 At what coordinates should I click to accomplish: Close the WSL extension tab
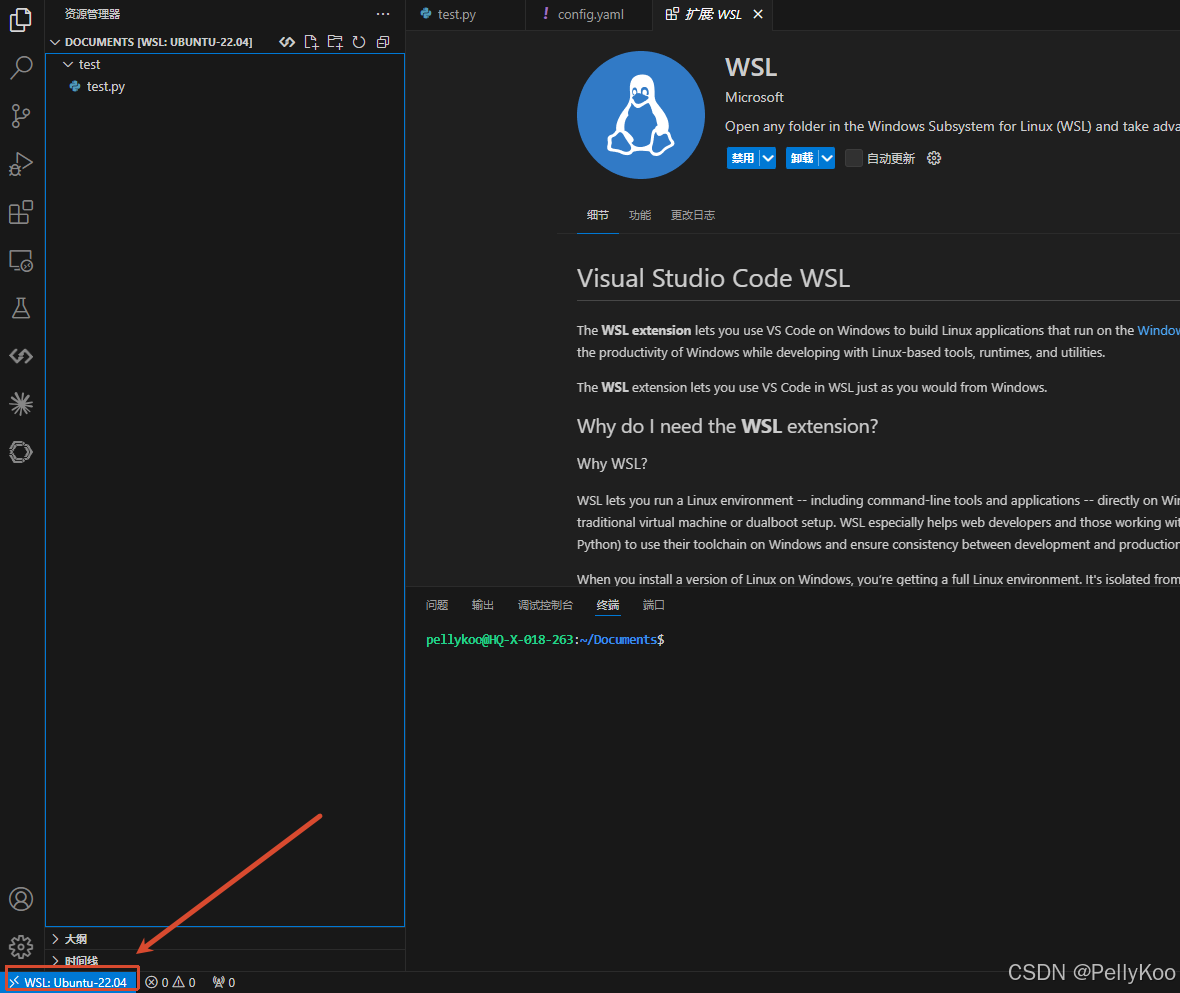tap(758, 14)
